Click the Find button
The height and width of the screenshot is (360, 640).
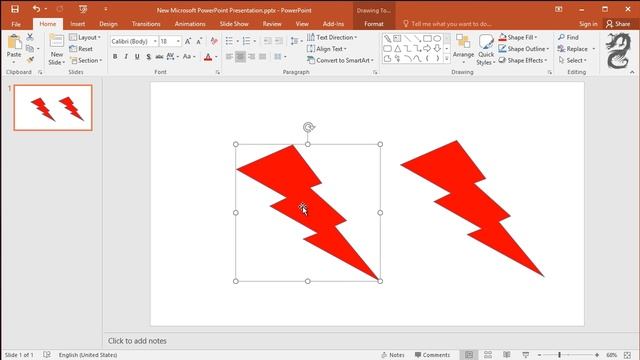(569, 37)
